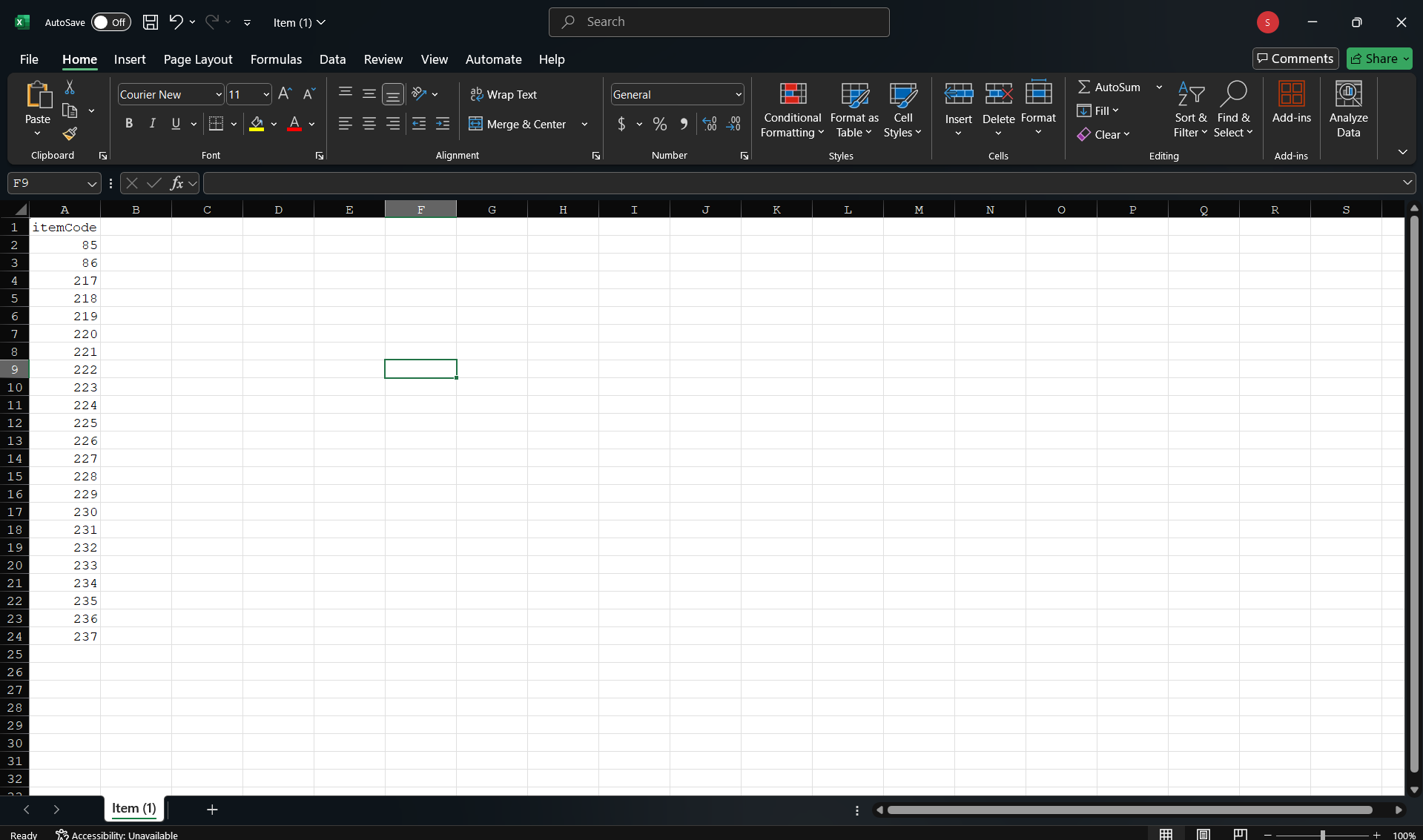This screenshot has width=1423, height=840.
Task: Apply the yellow fill color swatch
Action: [x=257, y=125]
